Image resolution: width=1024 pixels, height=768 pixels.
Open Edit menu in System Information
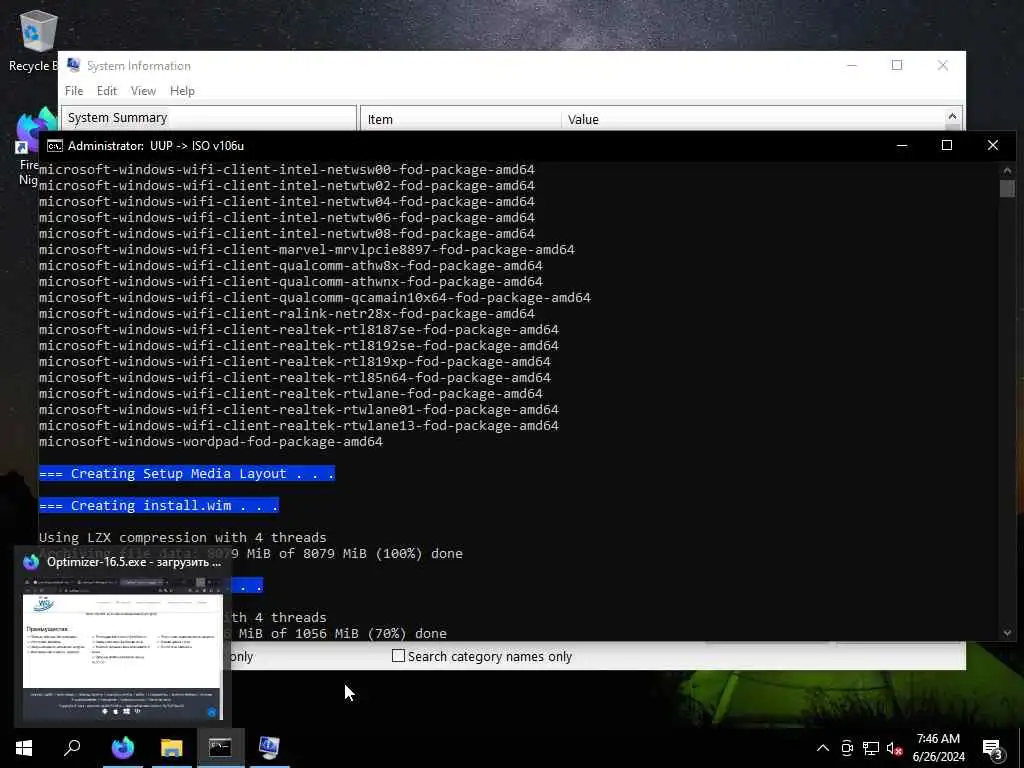click(106, 91)
